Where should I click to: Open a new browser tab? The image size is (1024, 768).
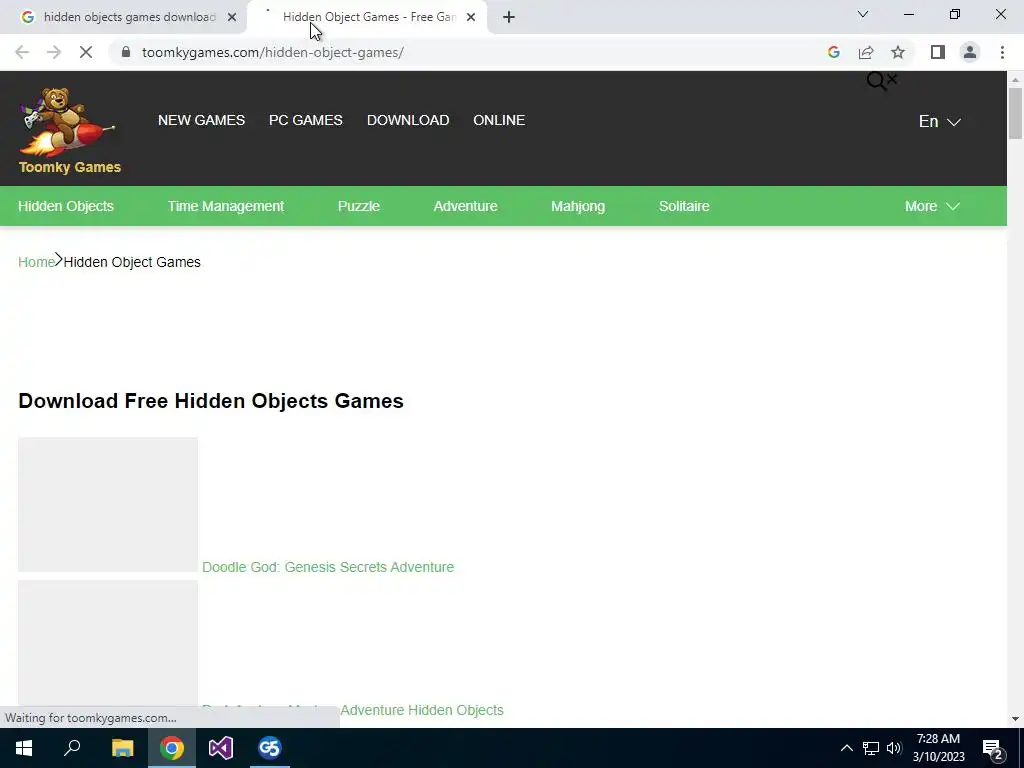click(509, 17)
